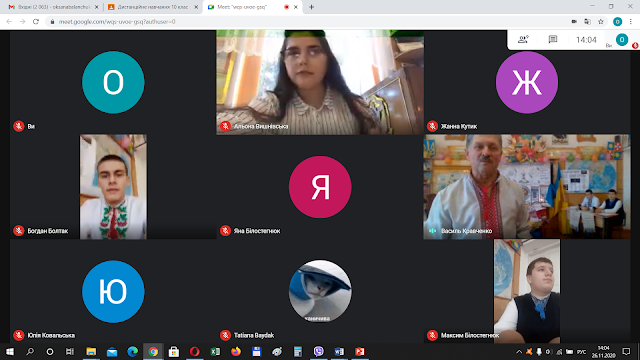
Task: Click the muted mic icon beside Ви
Action: point(18,126)
